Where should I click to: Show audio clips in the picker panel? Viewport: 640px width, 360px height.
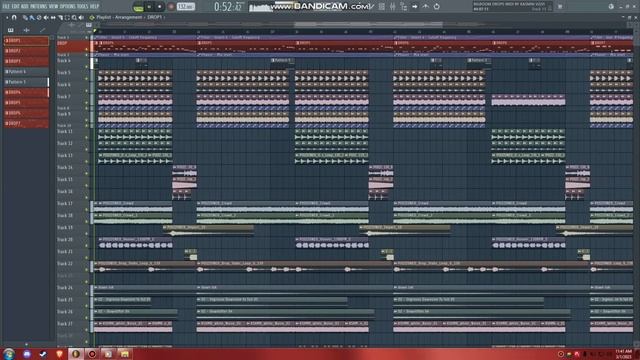[27, 30]
